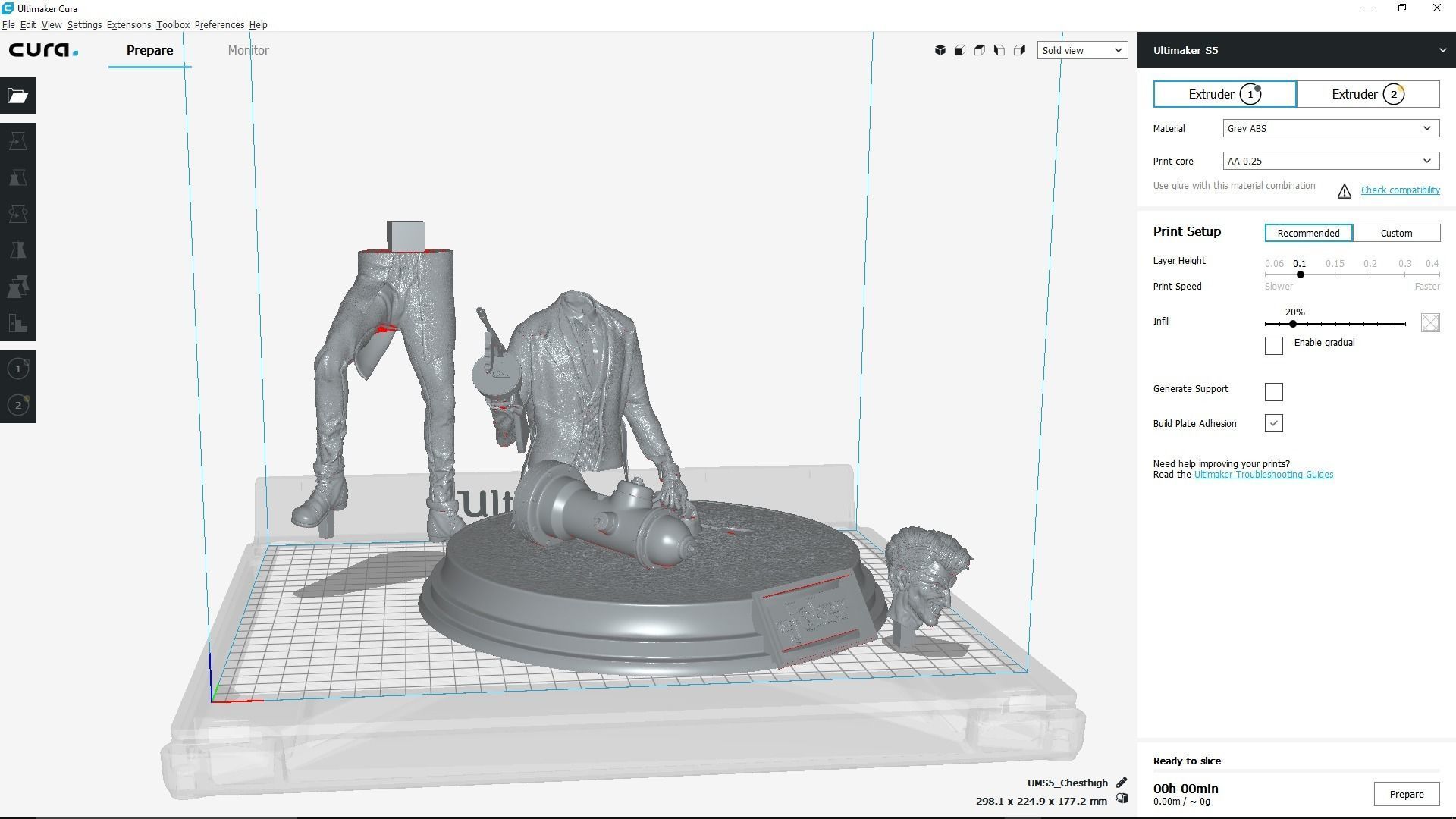The height and width of the screenshot is (819, 1456).
Task: Click the Open File folder icon
Action: (18, 96)
